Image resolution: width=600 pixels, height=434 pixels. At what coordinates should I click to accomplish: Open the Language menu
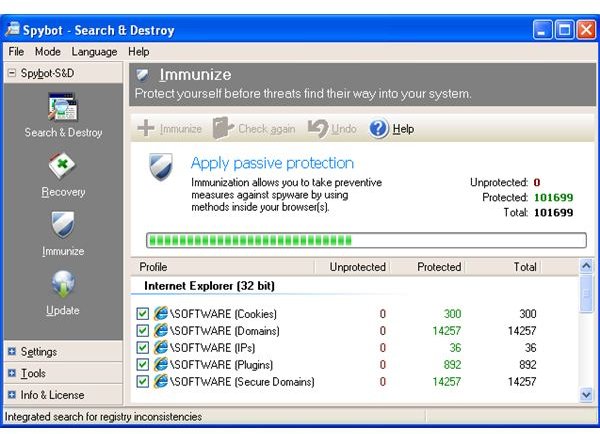(94, 52)
